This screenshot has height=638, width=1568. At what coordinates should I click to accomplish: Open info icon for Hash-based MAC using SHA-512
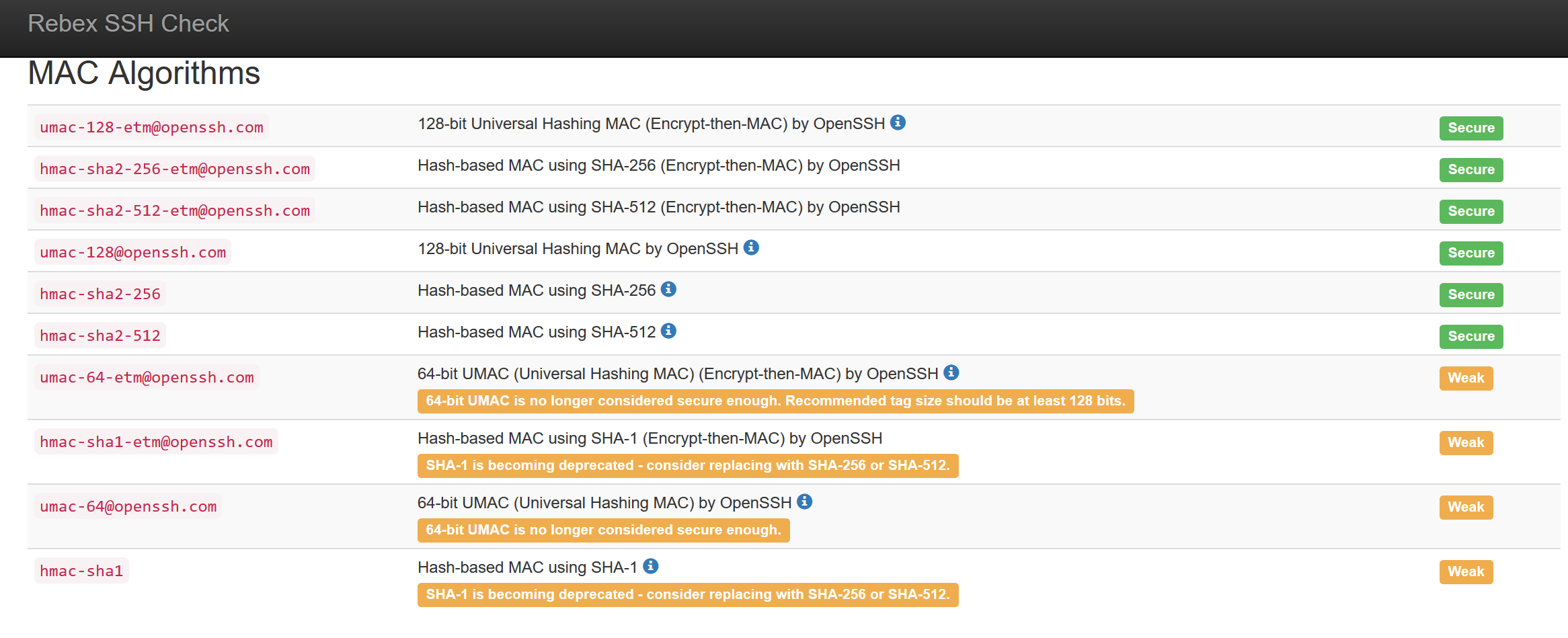click(x=668, y=331)
